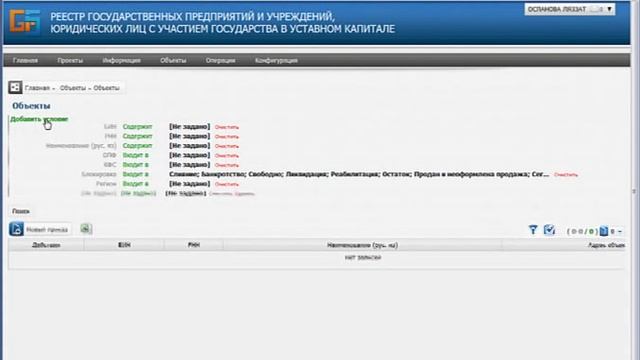The image size is (640, 360).
Task: Clear the БИН condition with Очистить
Action: point(227,127)
